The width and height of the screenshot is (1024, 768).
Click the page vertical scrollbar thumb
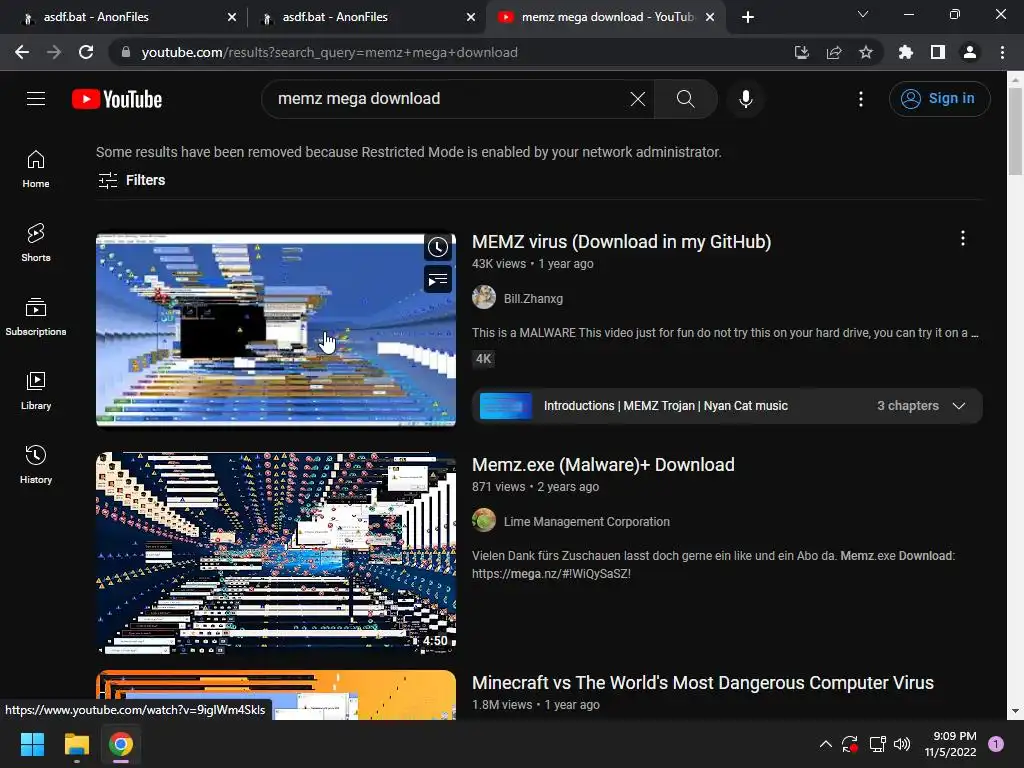pyautogui.click(x=1015, y=131)
